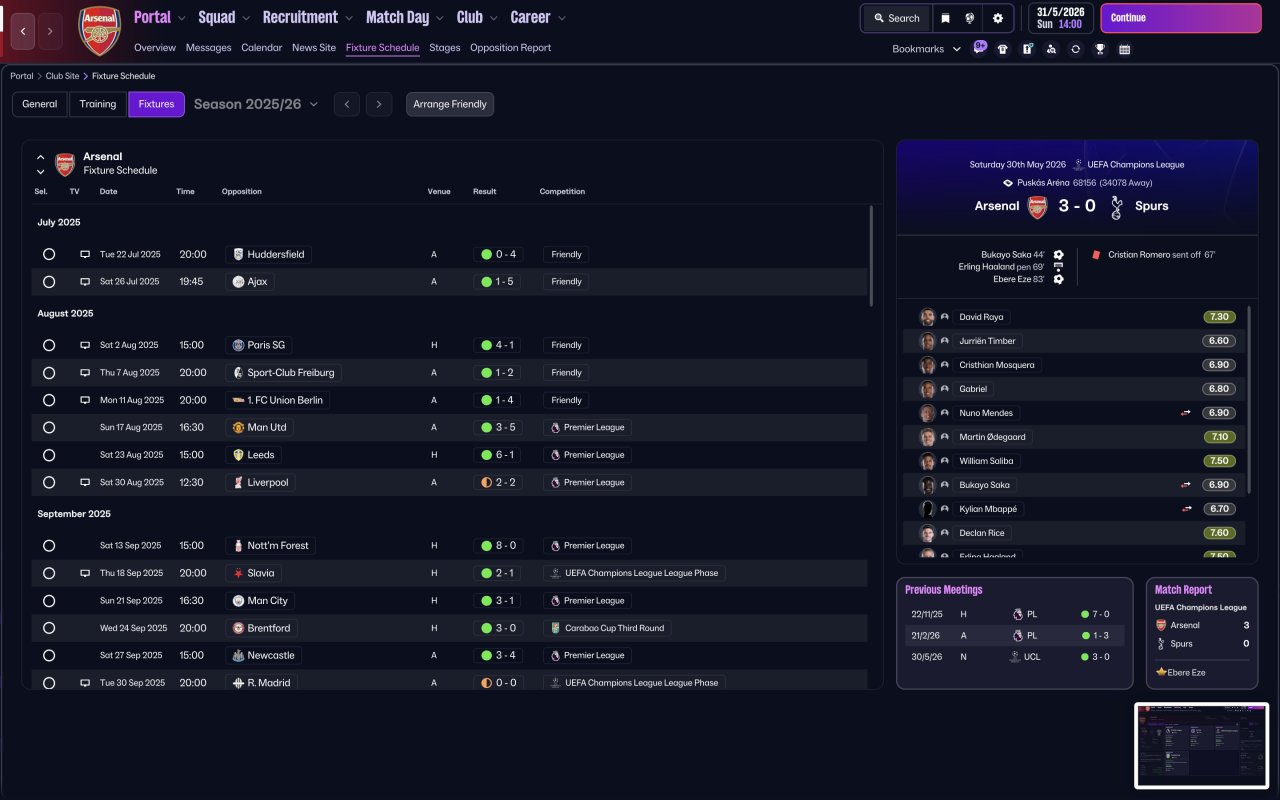Click the screen preview thumbnail in the corner
This screenshot has height=800, width=1280.
click(x=1201, y=745)
